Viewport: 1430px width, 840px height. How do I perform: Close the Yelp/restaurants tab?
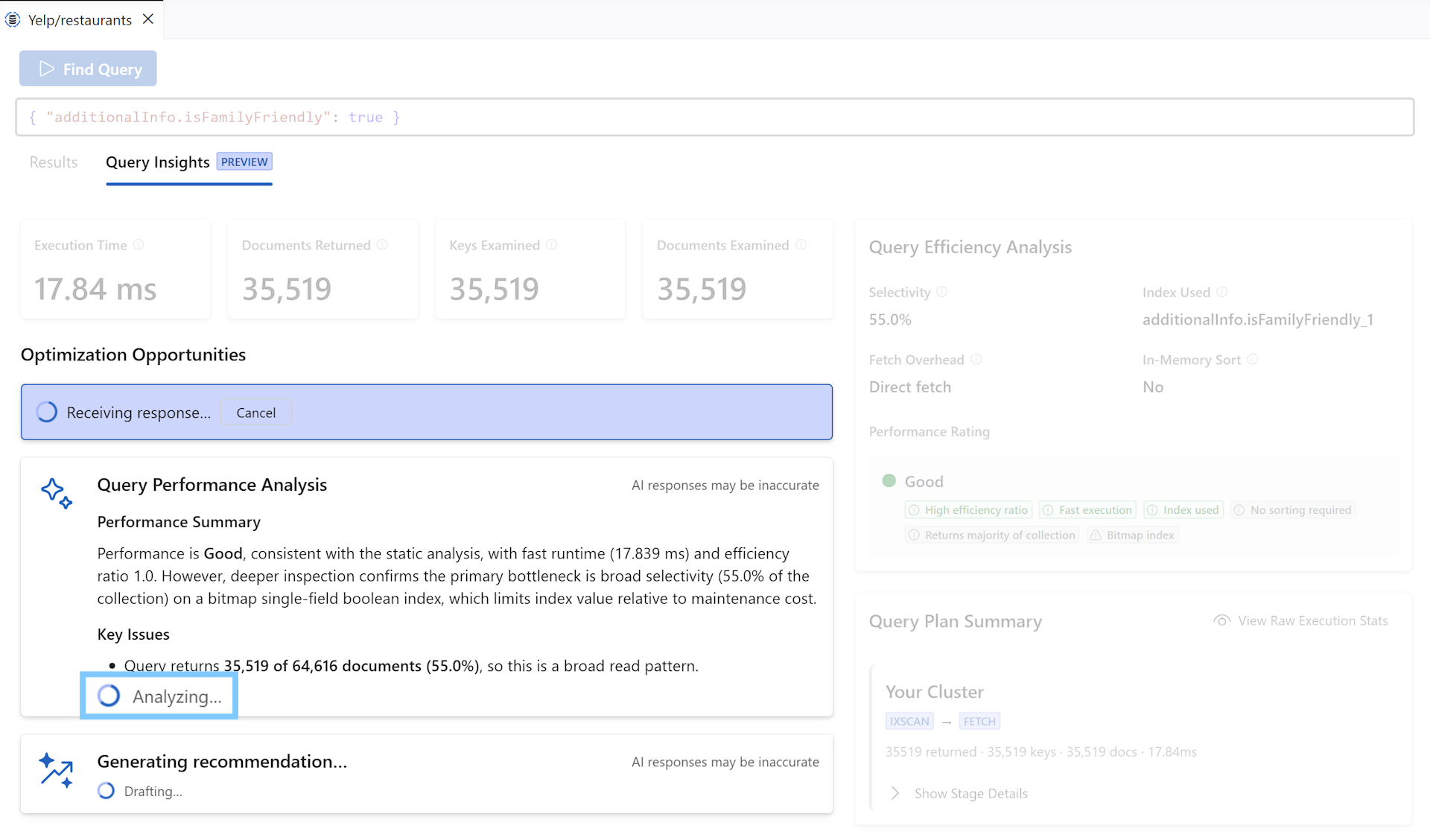[x=148, y=19]
